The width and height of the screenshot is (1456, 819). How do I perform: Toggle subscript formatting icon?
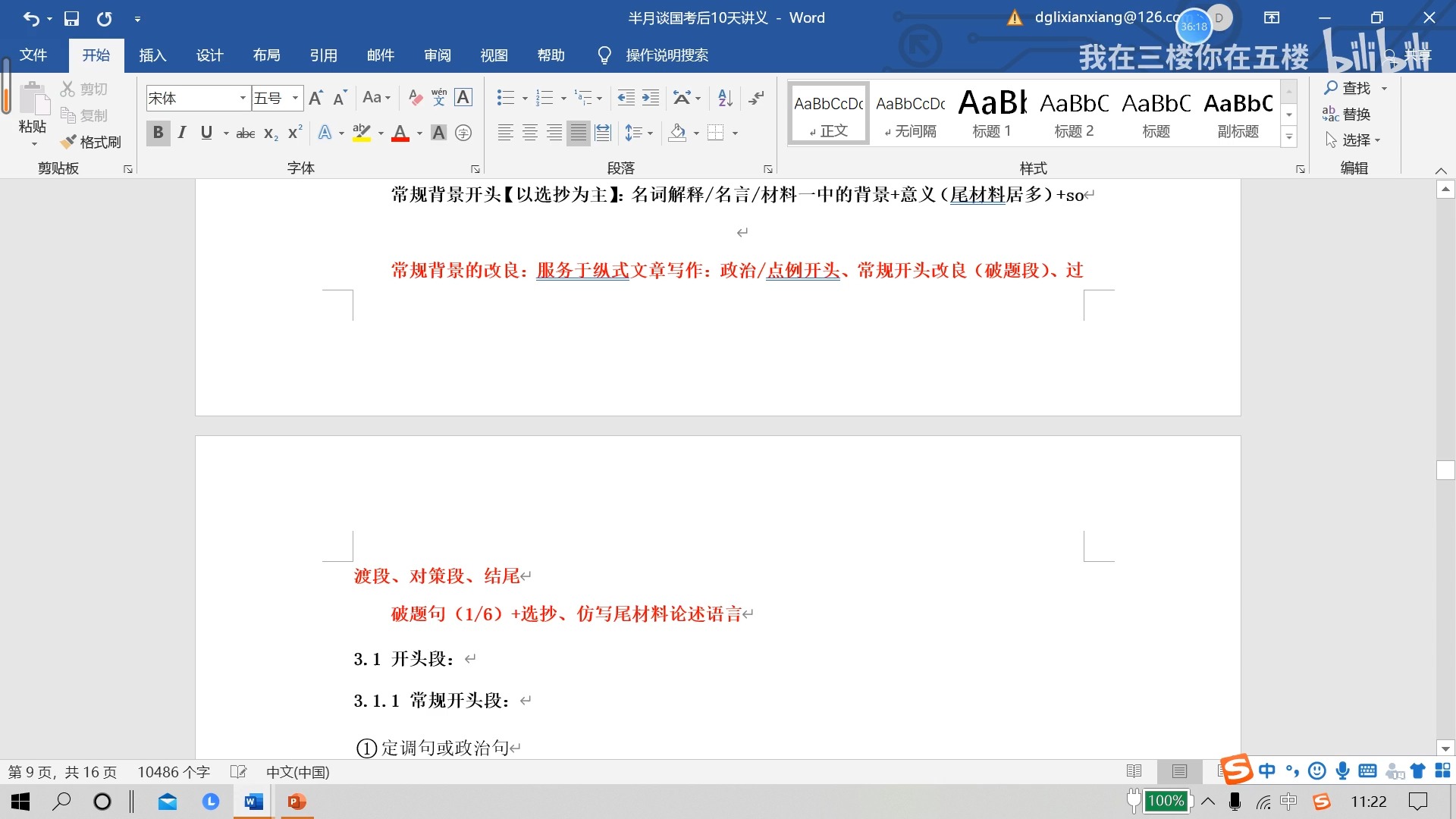click(x=268, y=132)
